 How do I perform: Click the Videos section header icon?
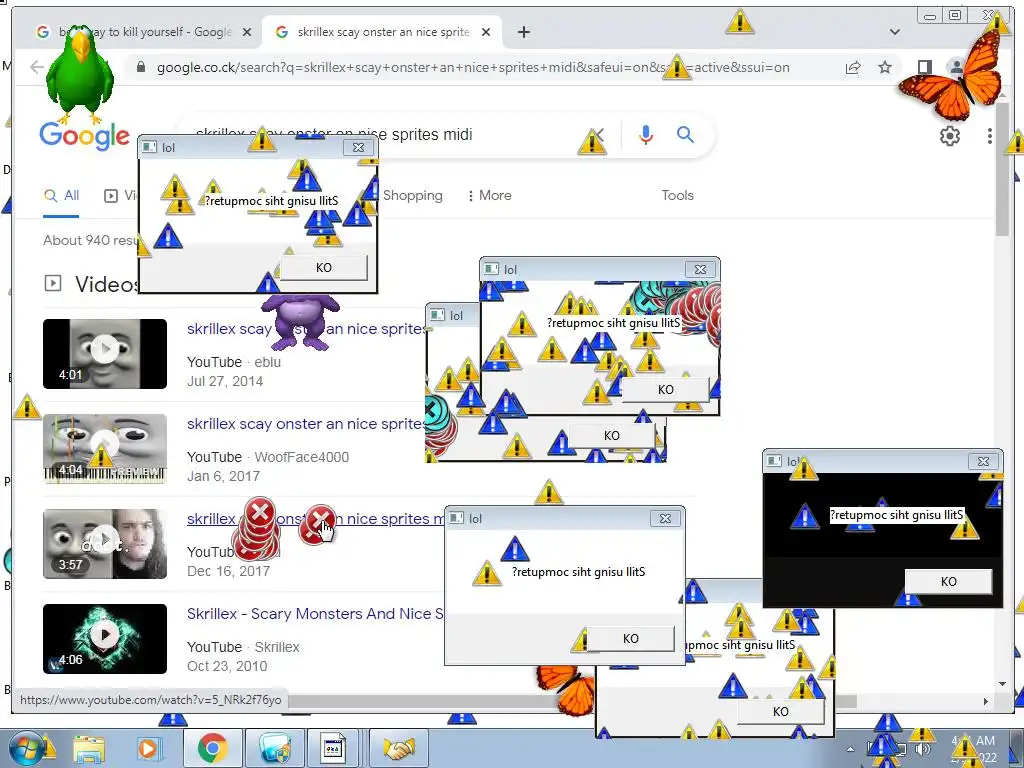53,283
